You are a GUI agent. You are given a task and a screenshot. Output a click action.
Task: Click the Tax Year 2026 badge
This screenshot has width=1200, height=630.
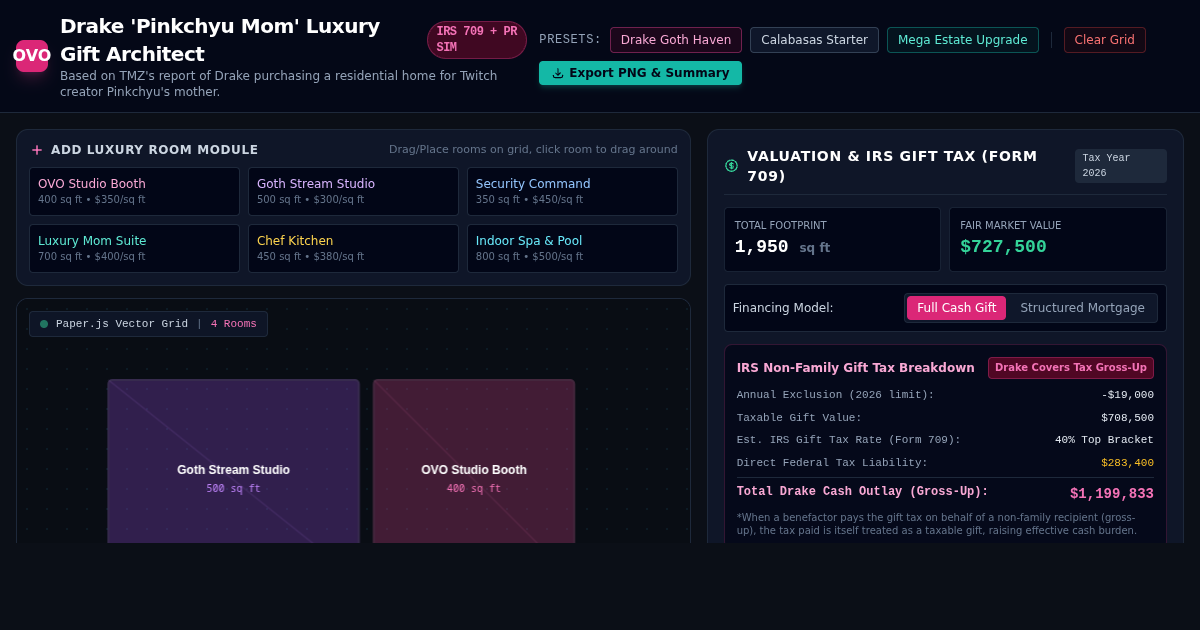(1121, 166)
